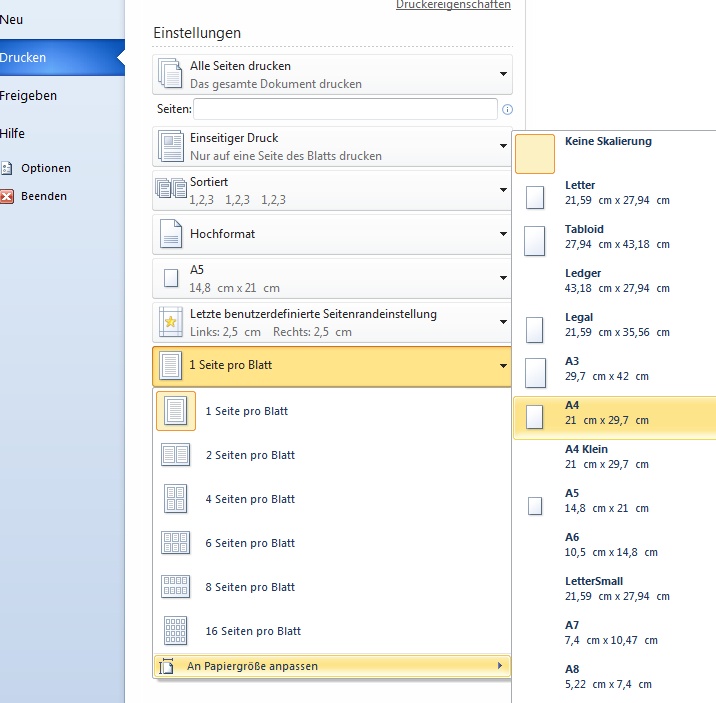Click the Optionen label

46,168
